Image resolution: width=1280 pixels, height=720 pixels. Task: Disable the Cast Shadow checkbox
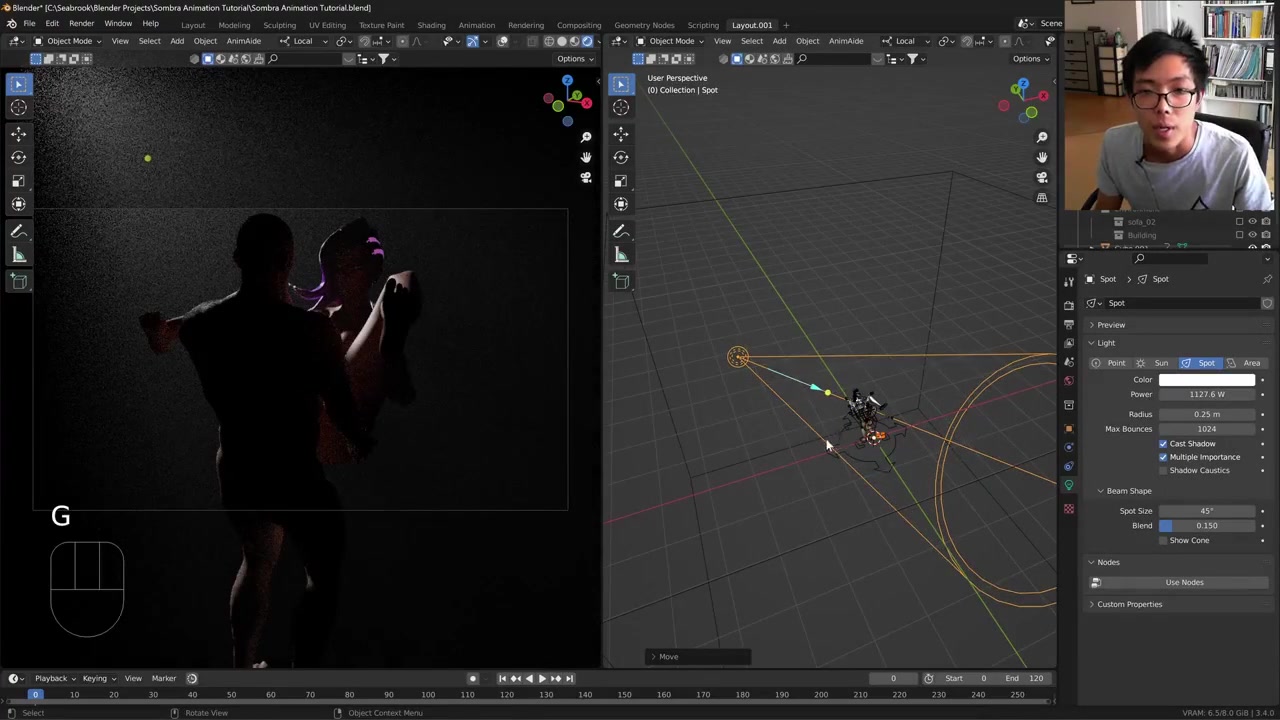(x=1163, y=443)
